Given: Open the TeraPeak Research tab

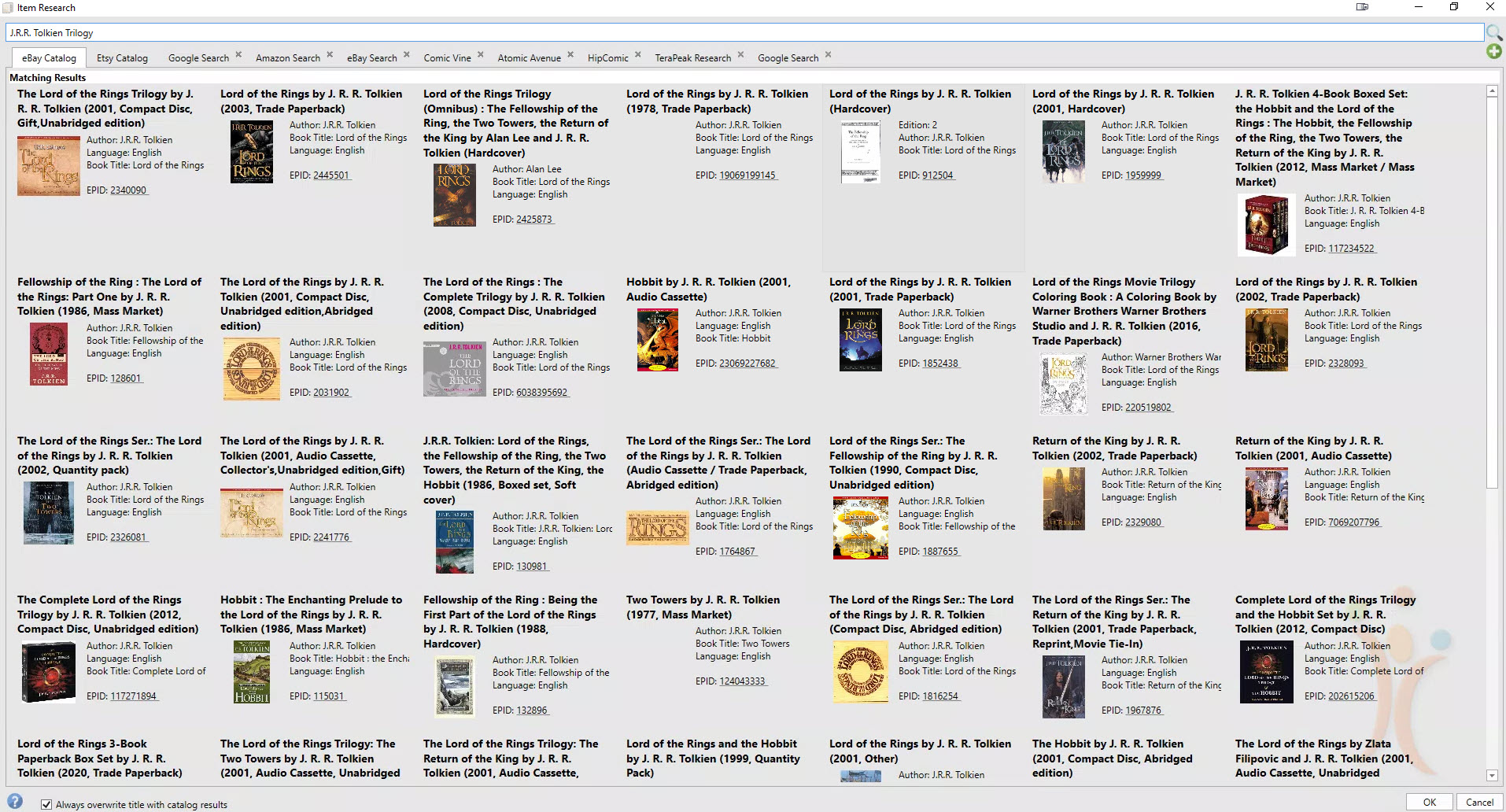Looking at the screenshot, I should [x=692, y=58].
